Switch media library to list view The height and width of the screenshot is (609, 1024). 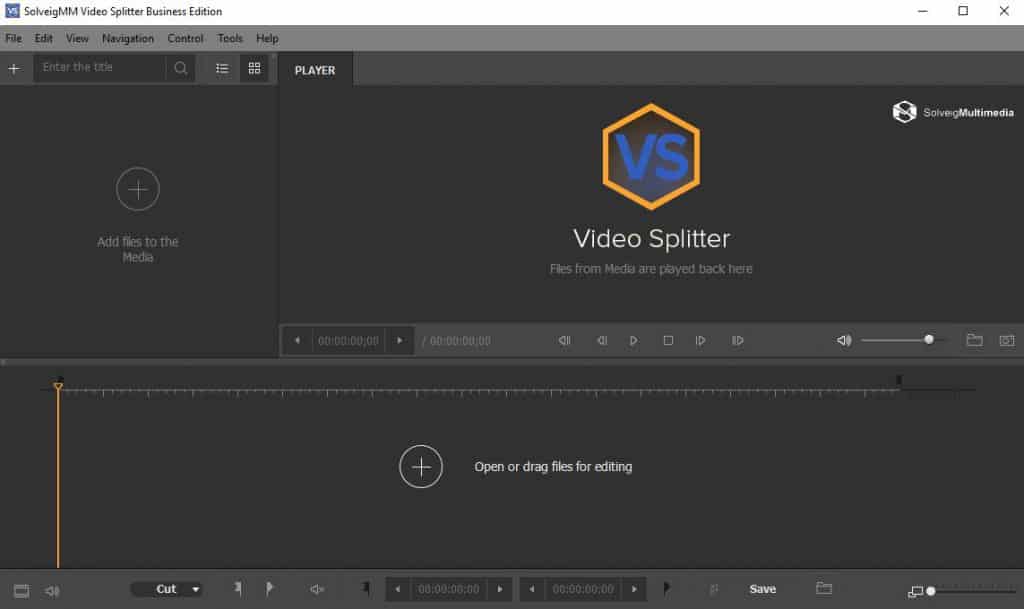coord(222,69)
